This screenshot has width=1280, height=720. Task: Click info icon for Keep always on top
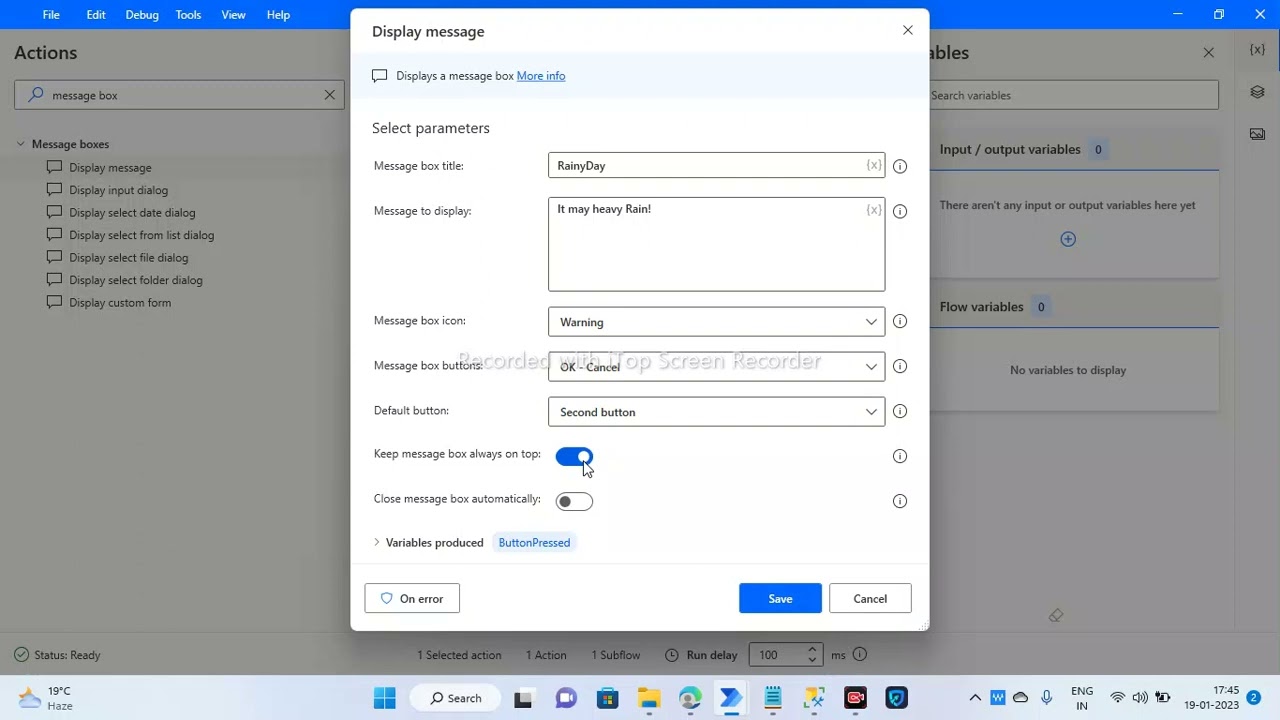pos(900,456)
